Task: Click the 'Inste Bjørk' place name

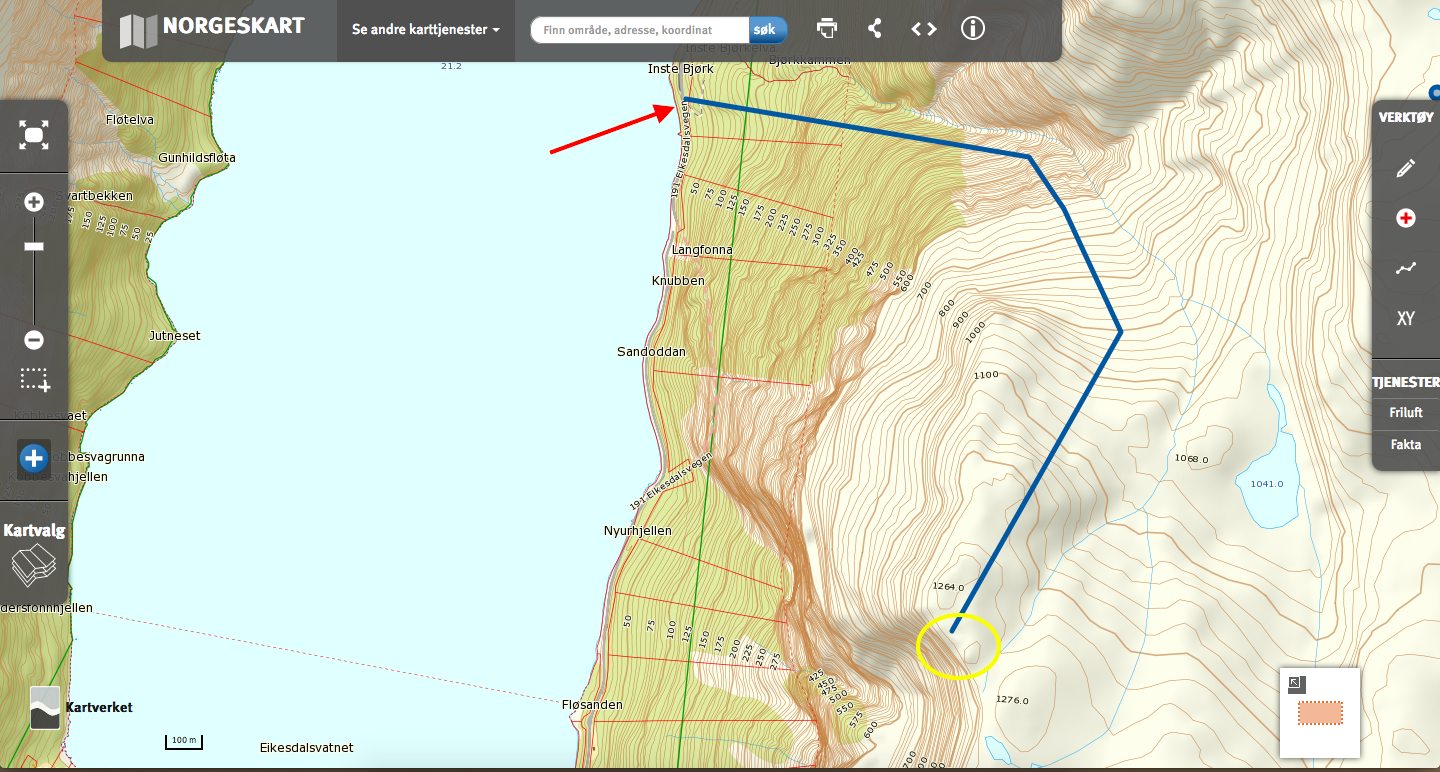Action: pos(681,69)
